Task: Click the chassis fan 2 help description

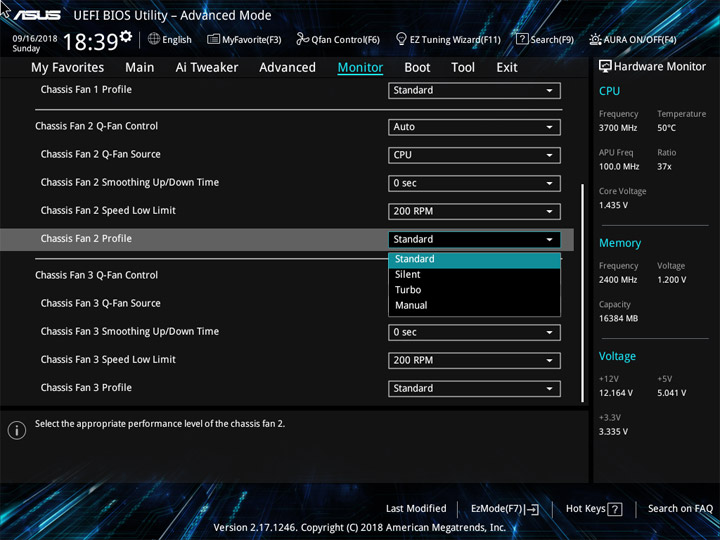Action: (x=160, y=424)
